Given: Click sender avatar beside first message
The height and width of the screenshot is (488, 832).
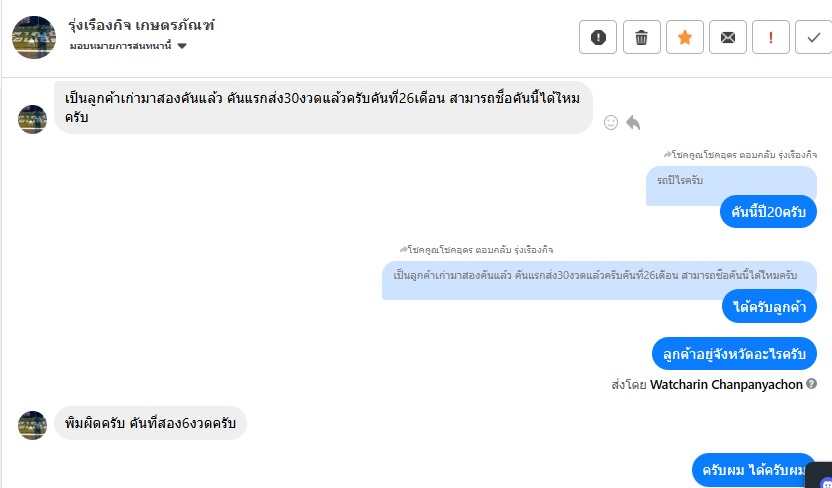Looking at the screenshot, I should (x=32, y=119).
